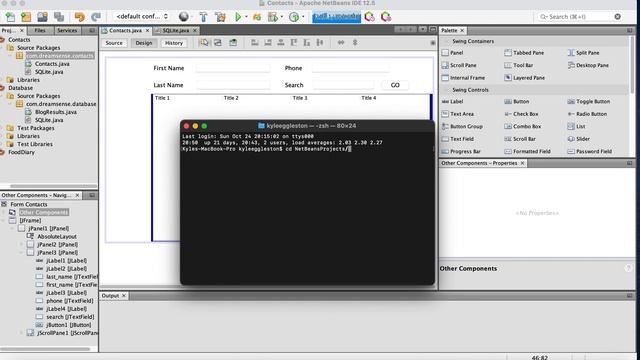Select Scroll Bar component in the Palette
The image size is (640, 360).
click(x=520, y=139)
